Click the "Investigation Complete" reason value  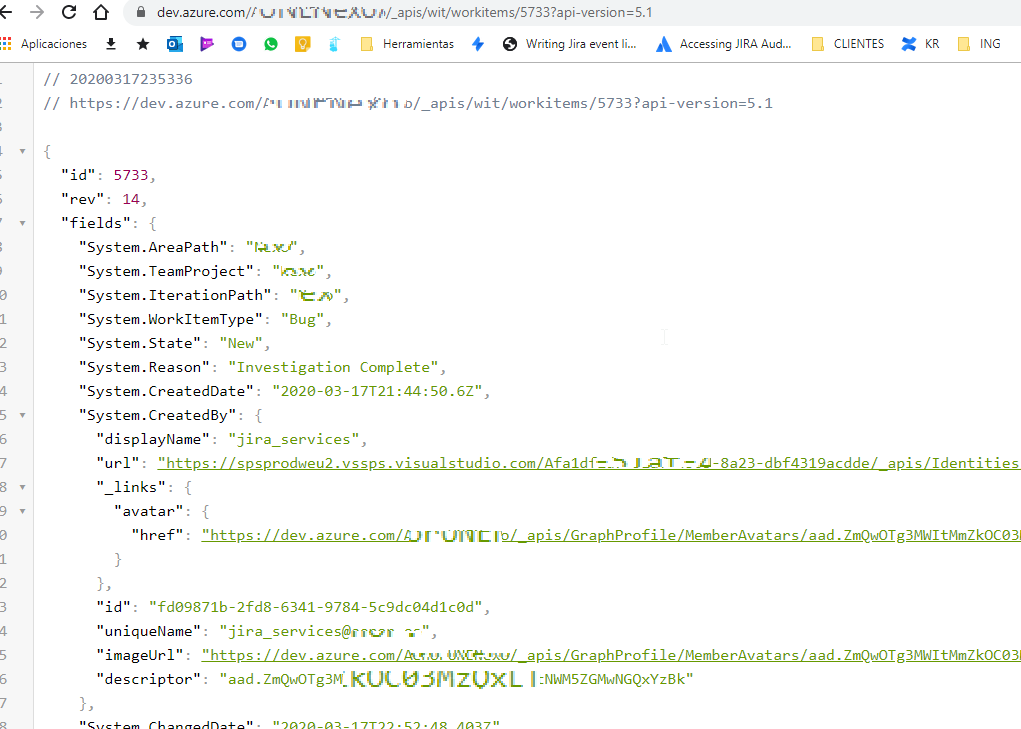pos(333,367)
